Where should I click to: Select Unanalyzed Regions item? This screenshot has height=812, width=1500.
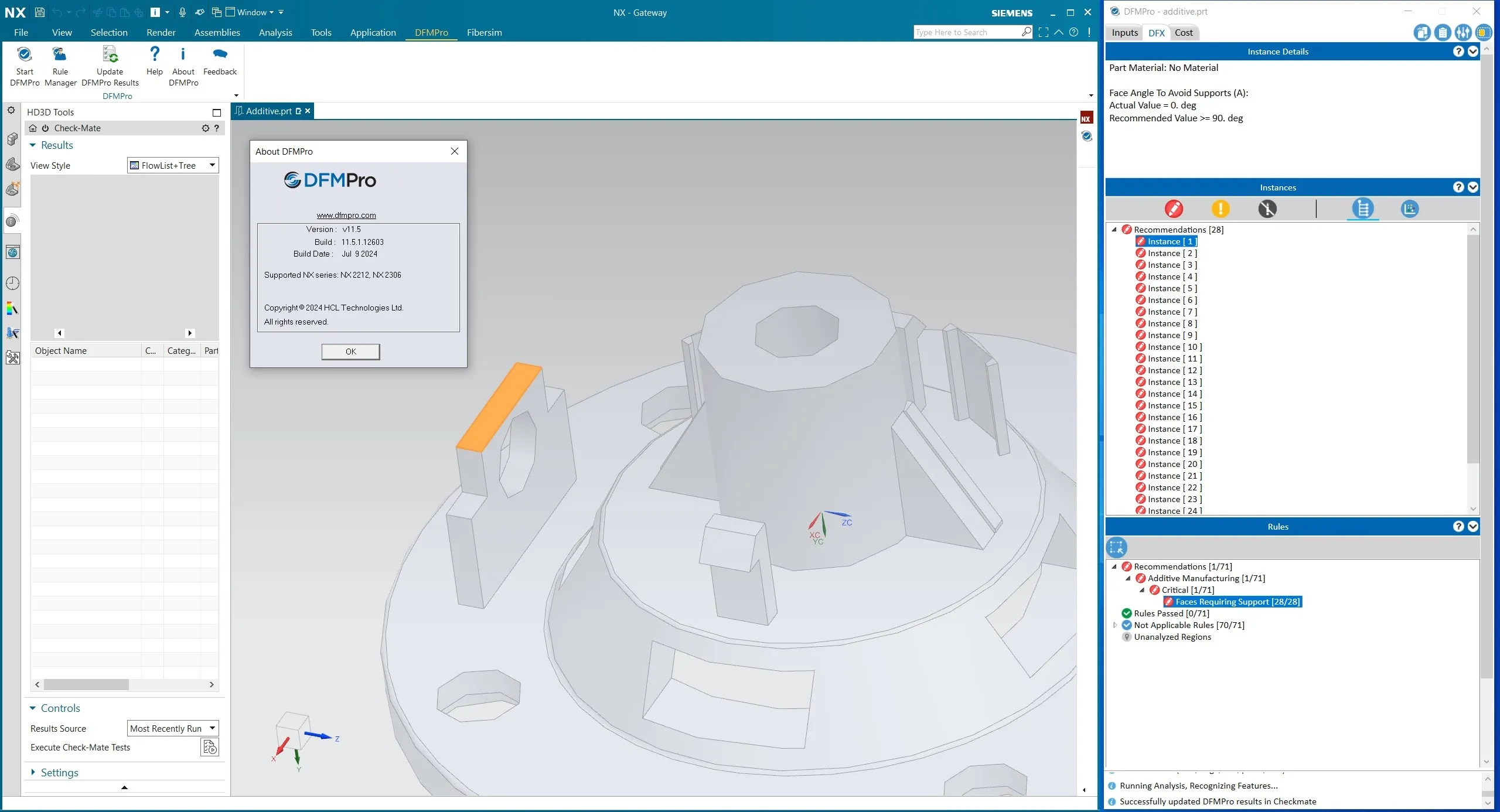pos(1172,637)
